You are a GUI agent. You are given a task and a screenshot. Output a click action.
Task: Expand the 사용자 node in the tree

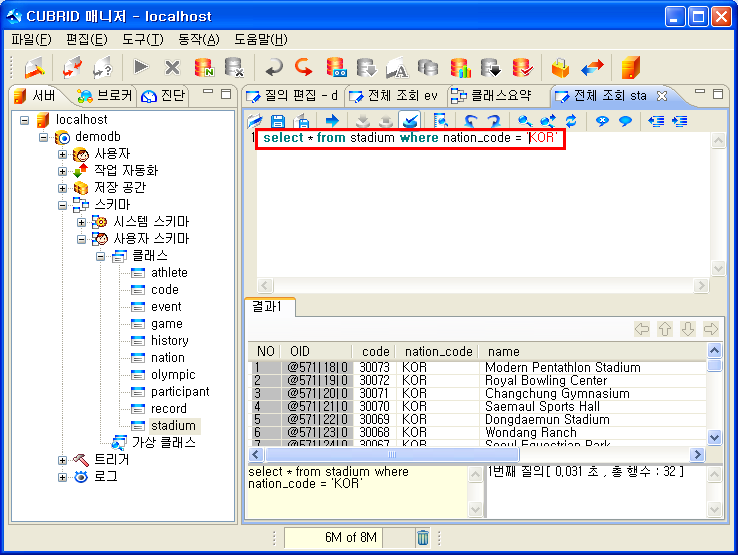pos(63,154)
